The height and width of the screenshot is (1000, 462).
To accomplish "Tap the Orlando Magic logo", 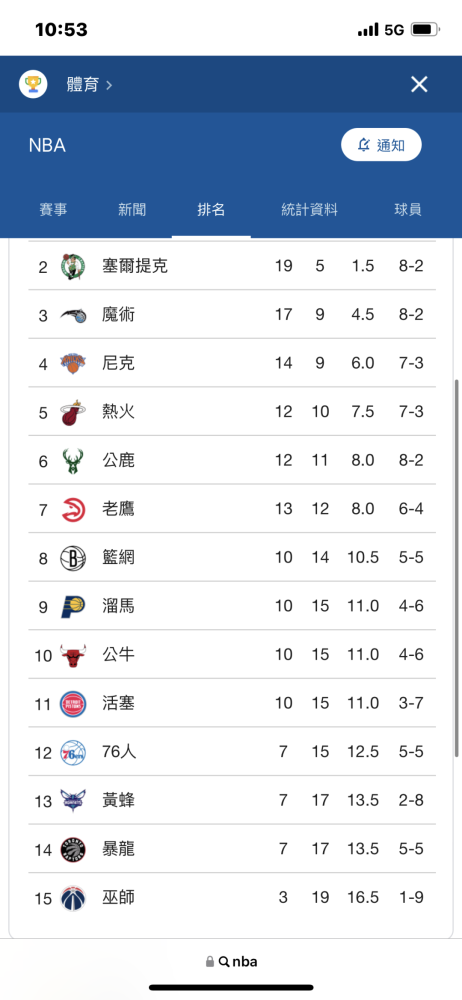I will (x=73, y=315).
